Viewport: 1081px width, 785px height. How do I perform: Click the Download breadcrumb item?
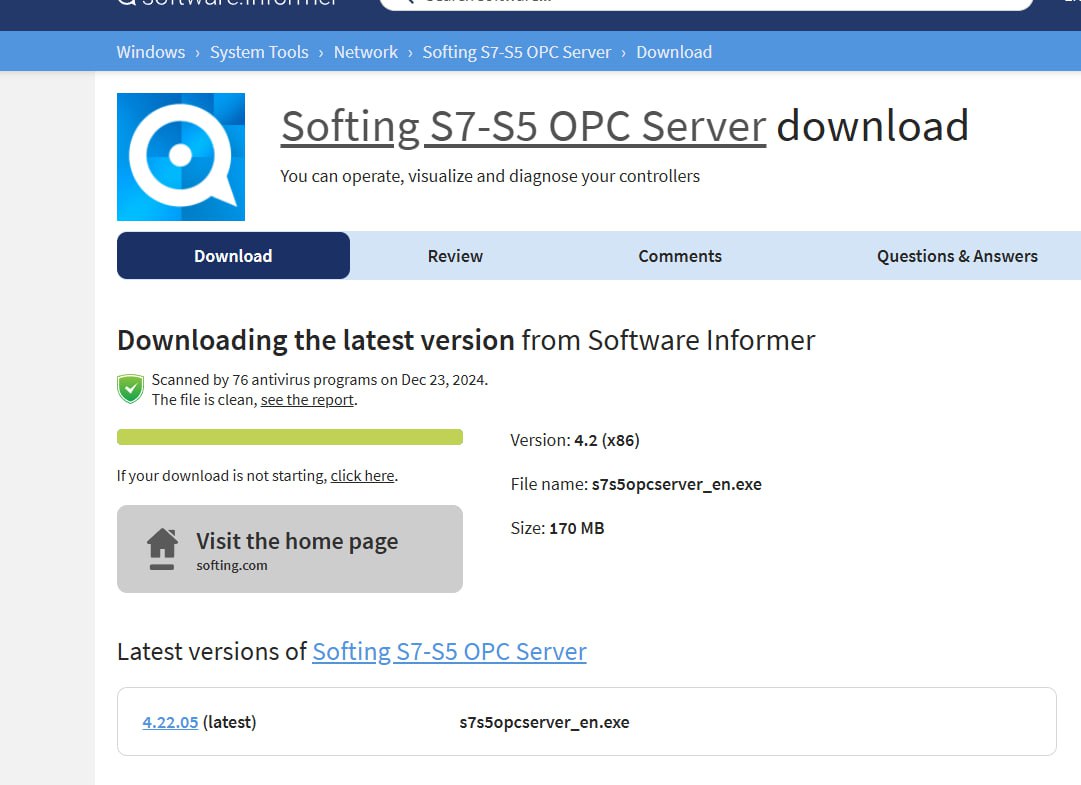674,52
